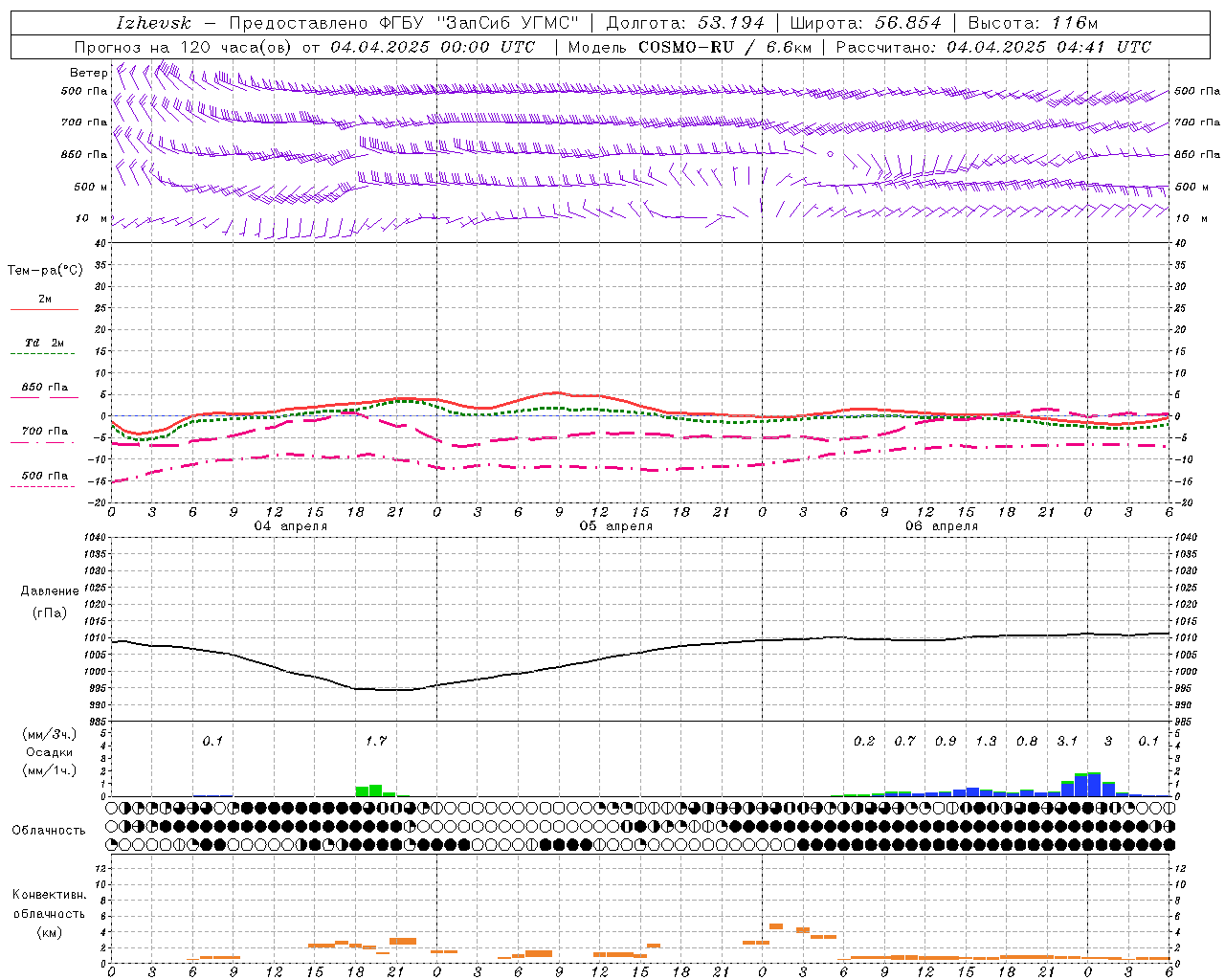This screenshot has height=980, width=1225.
Task: Click the '(мм/1ч.)' precipitation unit label
Action: pos(50,770)
